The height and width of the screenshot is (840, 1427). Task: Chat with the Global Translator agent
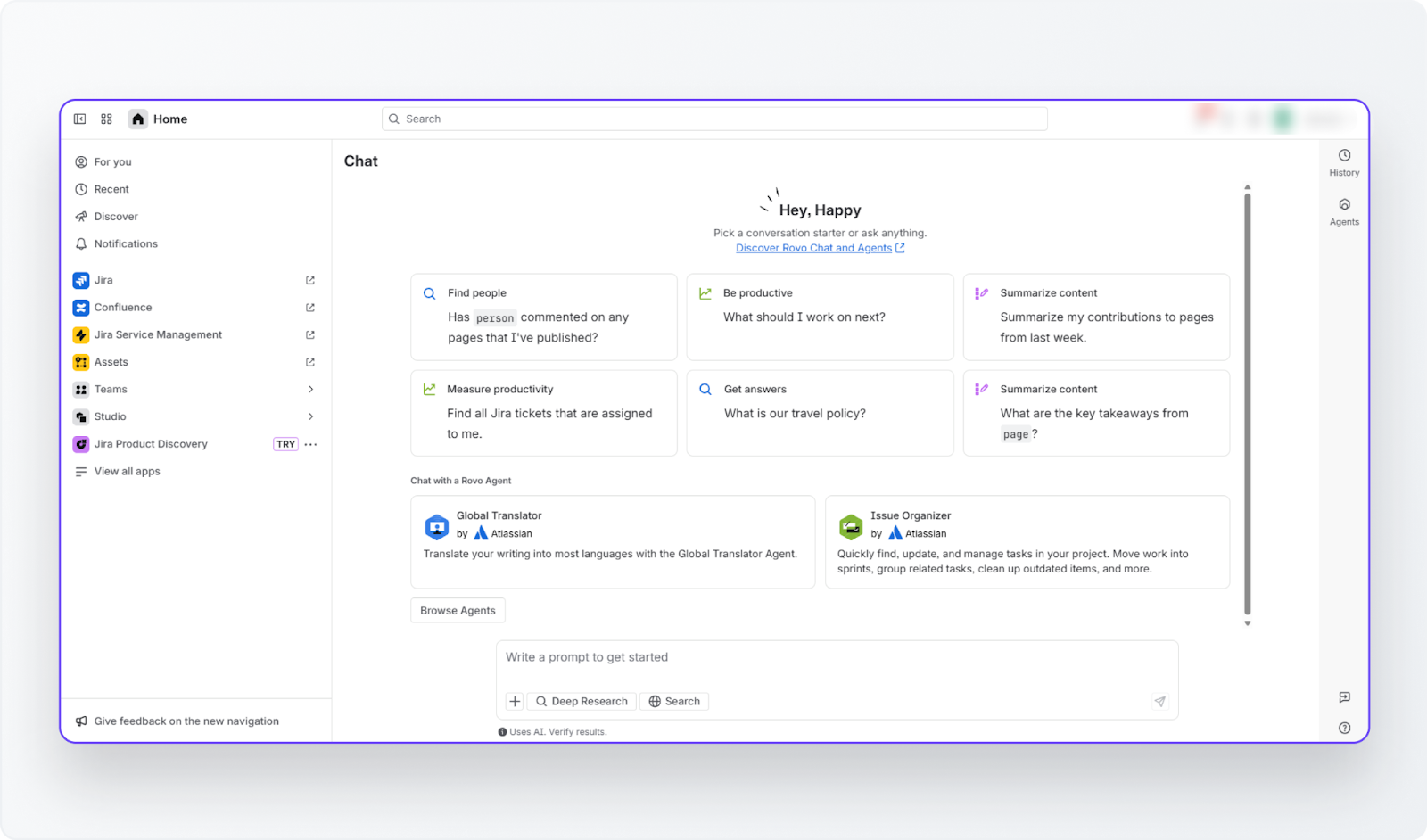(x=613, y=542)
